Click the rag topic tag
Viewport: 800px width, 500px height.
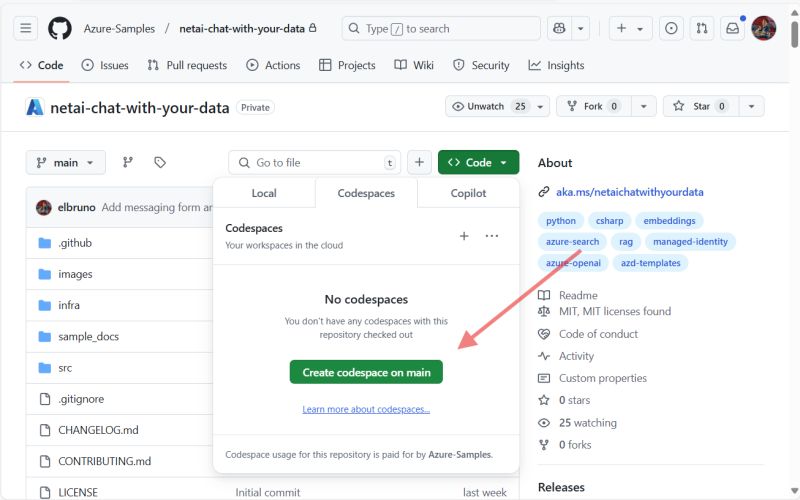point(626,241)
